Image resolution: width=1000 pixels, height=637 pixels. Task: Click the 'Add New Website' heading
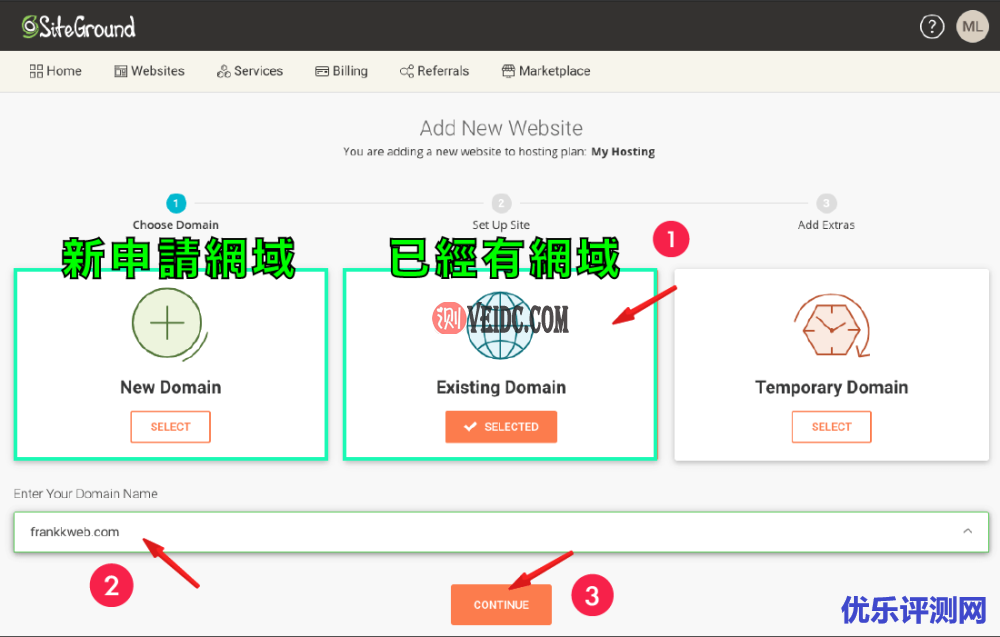tap(501, 128)
